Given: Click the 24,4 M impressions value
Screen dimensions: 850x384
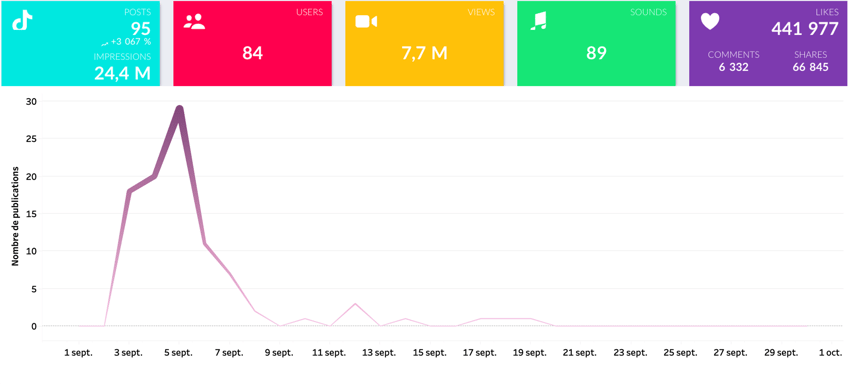Looking at the screenshot, I should click(123, 73).
